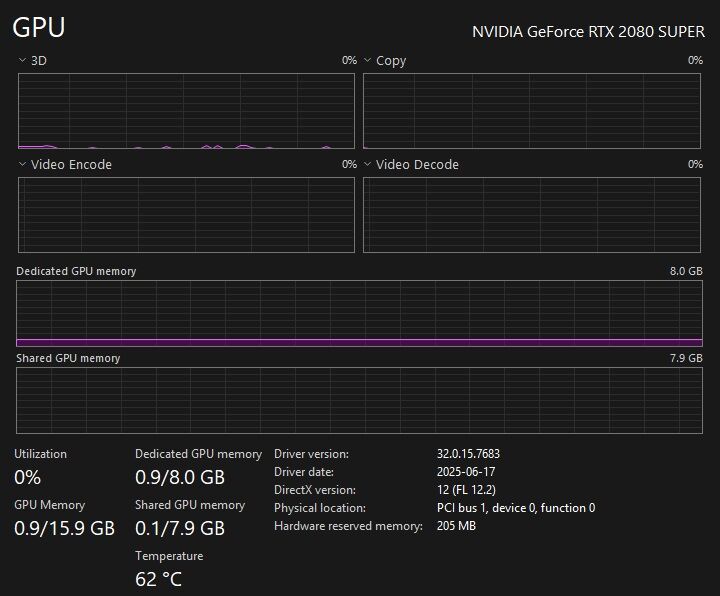
Task: Click inside the 3D usage graph
Action: pyautogui.click(x=186, y=110)
